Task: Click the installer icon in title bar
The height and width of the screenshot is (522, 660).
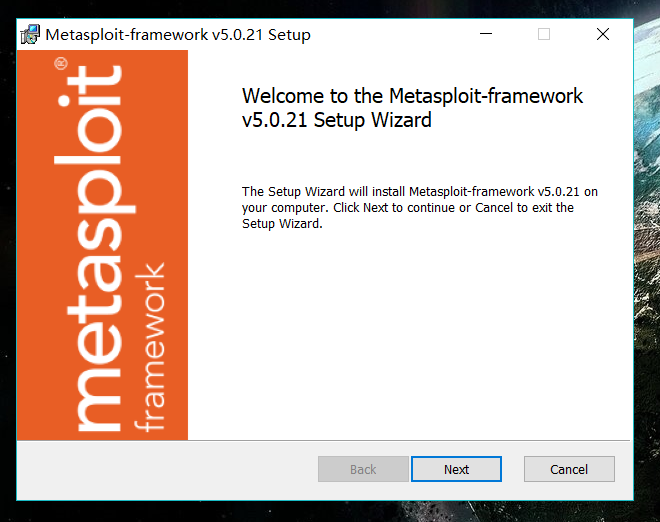Action: point(30,34)
